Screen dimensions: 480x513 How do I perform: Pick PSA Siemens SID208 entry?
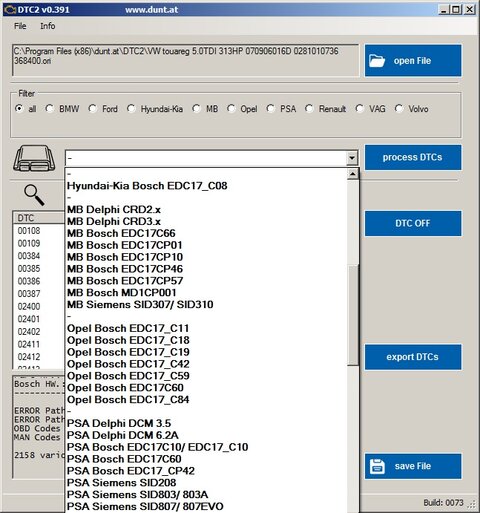pyautogui.click(x=207, y=483)
